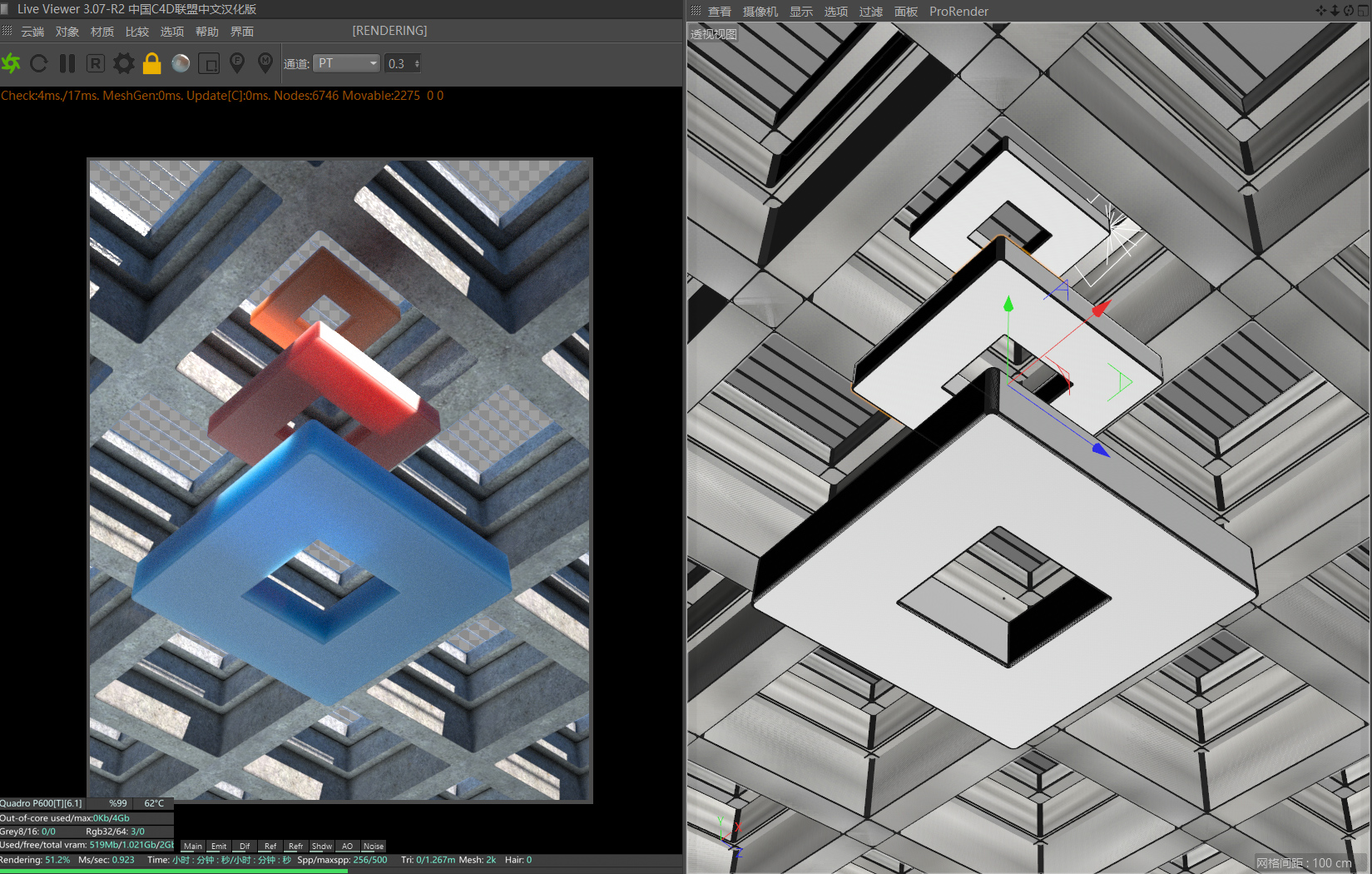Screen dimensions: 1372x874
Task: Click the green render progress bar
Action: tap(174, 871)
